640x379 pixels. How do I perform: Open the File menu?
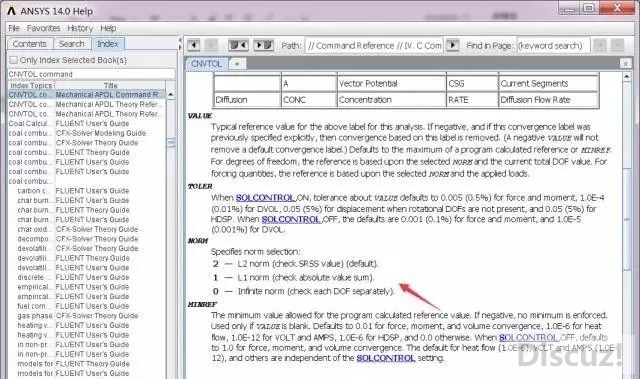point(14,28)
